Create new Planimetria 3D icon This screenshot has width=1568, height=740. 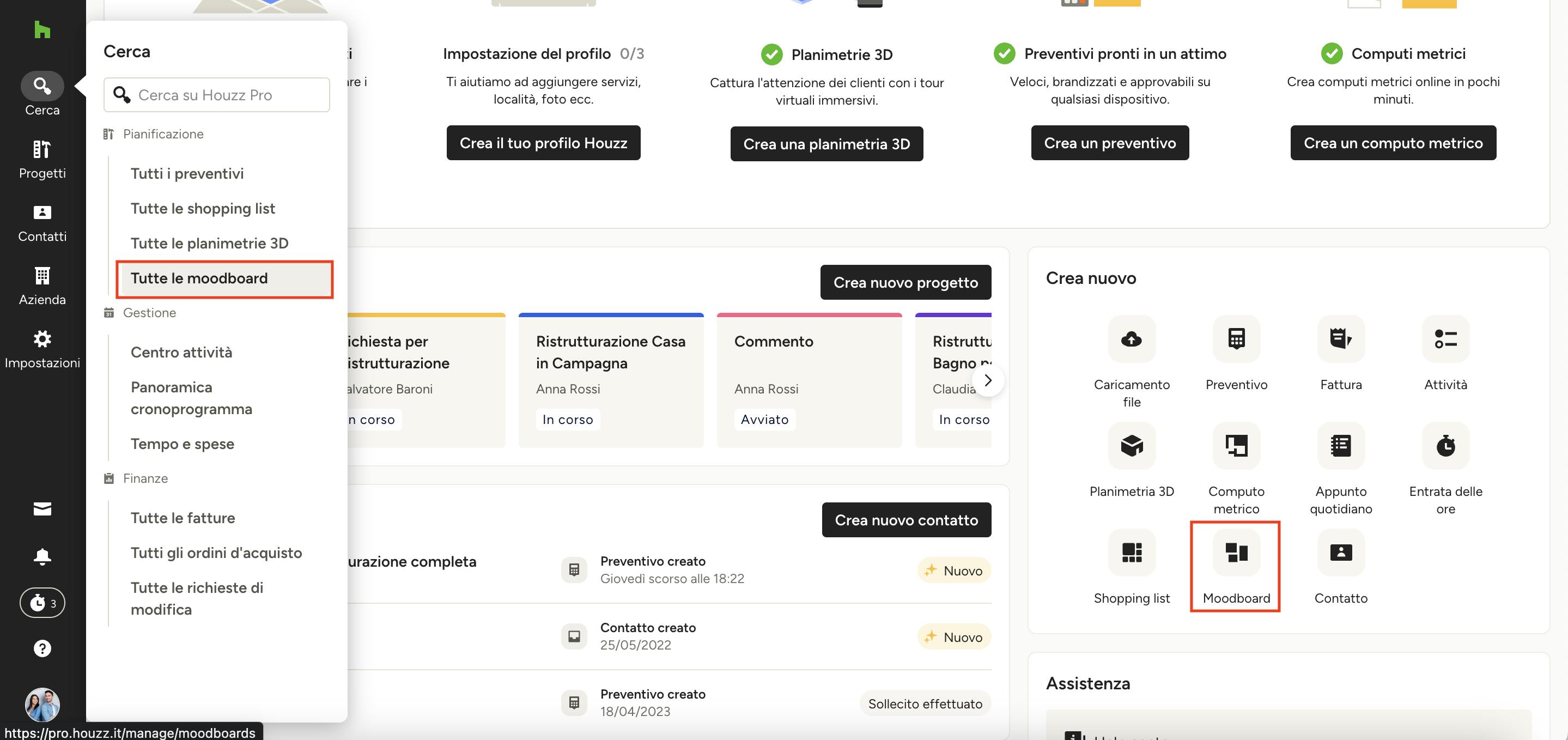click(x=1132, y=445)
